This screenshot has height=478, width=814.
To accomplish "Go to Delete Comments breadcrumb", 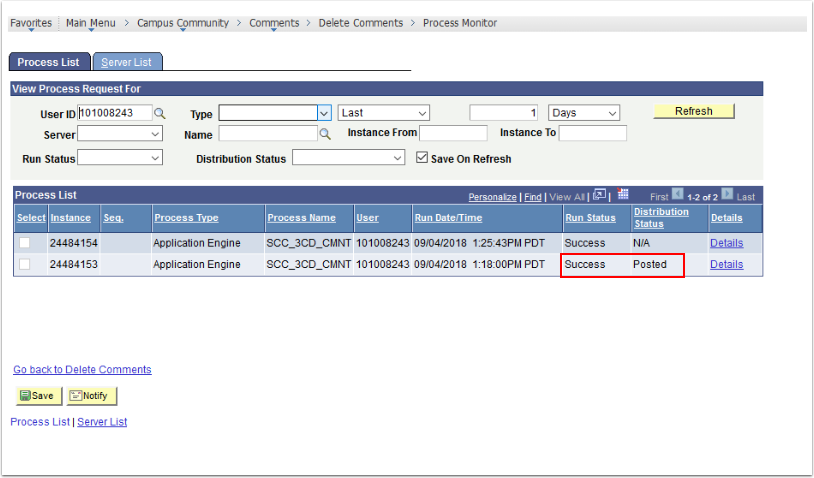I will click(x=361, y=23).
